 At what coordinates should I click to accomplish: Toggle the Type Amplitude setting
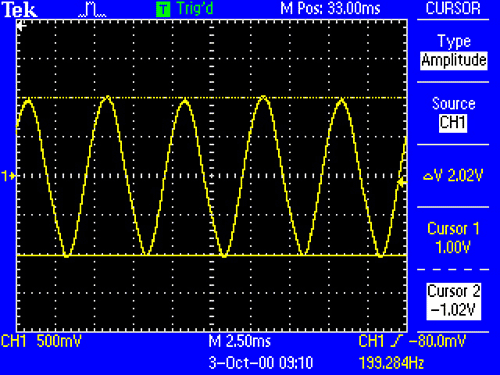(454, 52)
